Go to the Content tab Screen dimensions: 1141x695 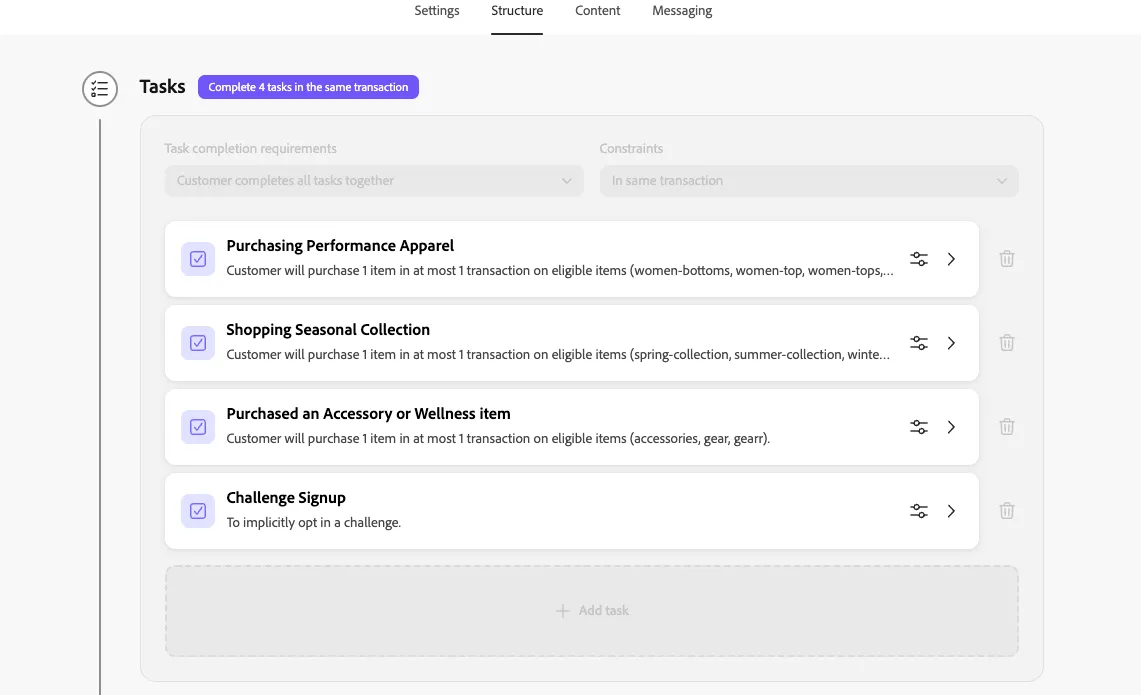tap(597, 11)
